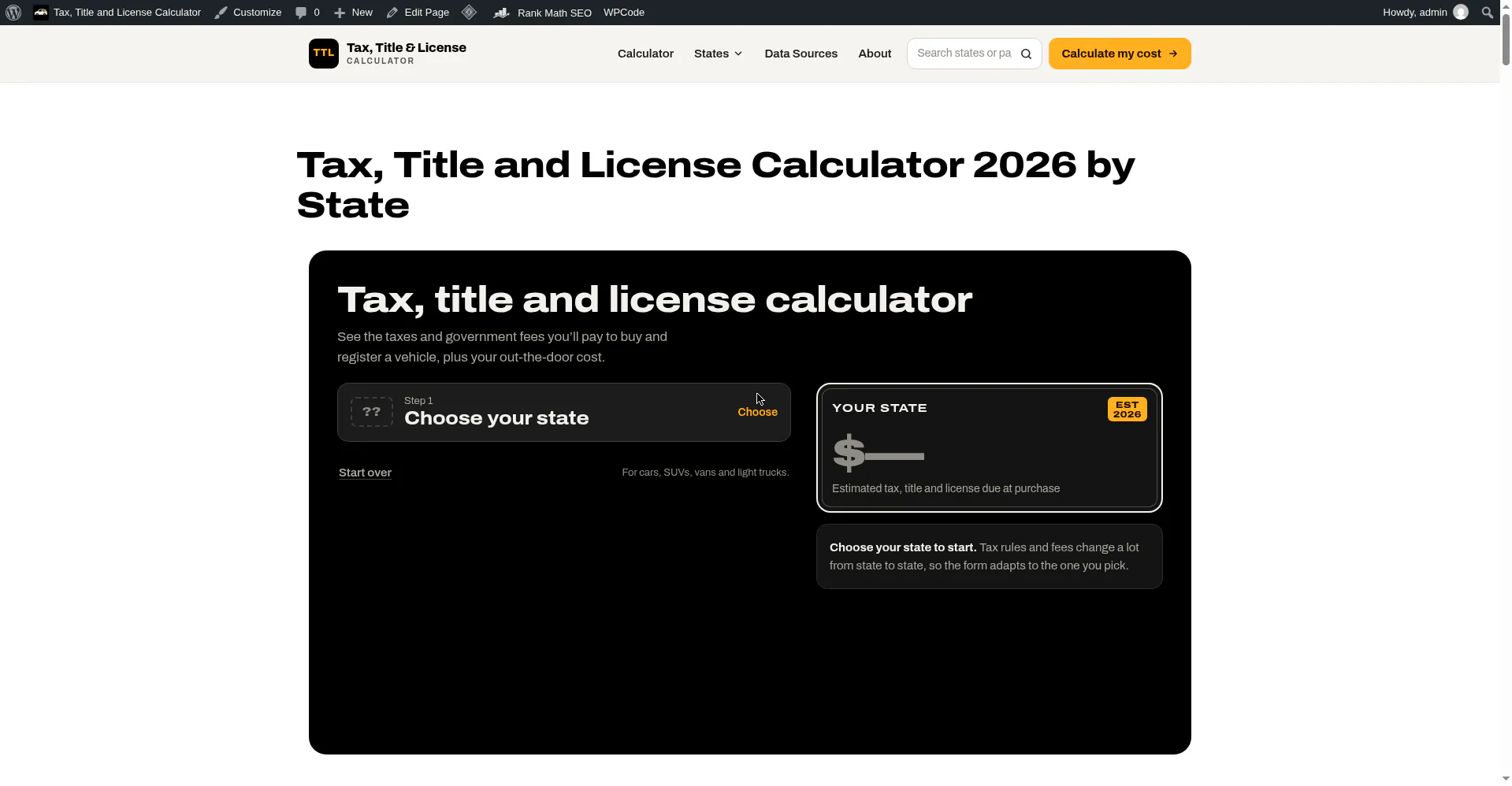Image resolution: width=1512 pixels, height=786 pixels.
Task: Click the Calculate my cost button
Action: pyautogui.click(x=1120, y=54)
